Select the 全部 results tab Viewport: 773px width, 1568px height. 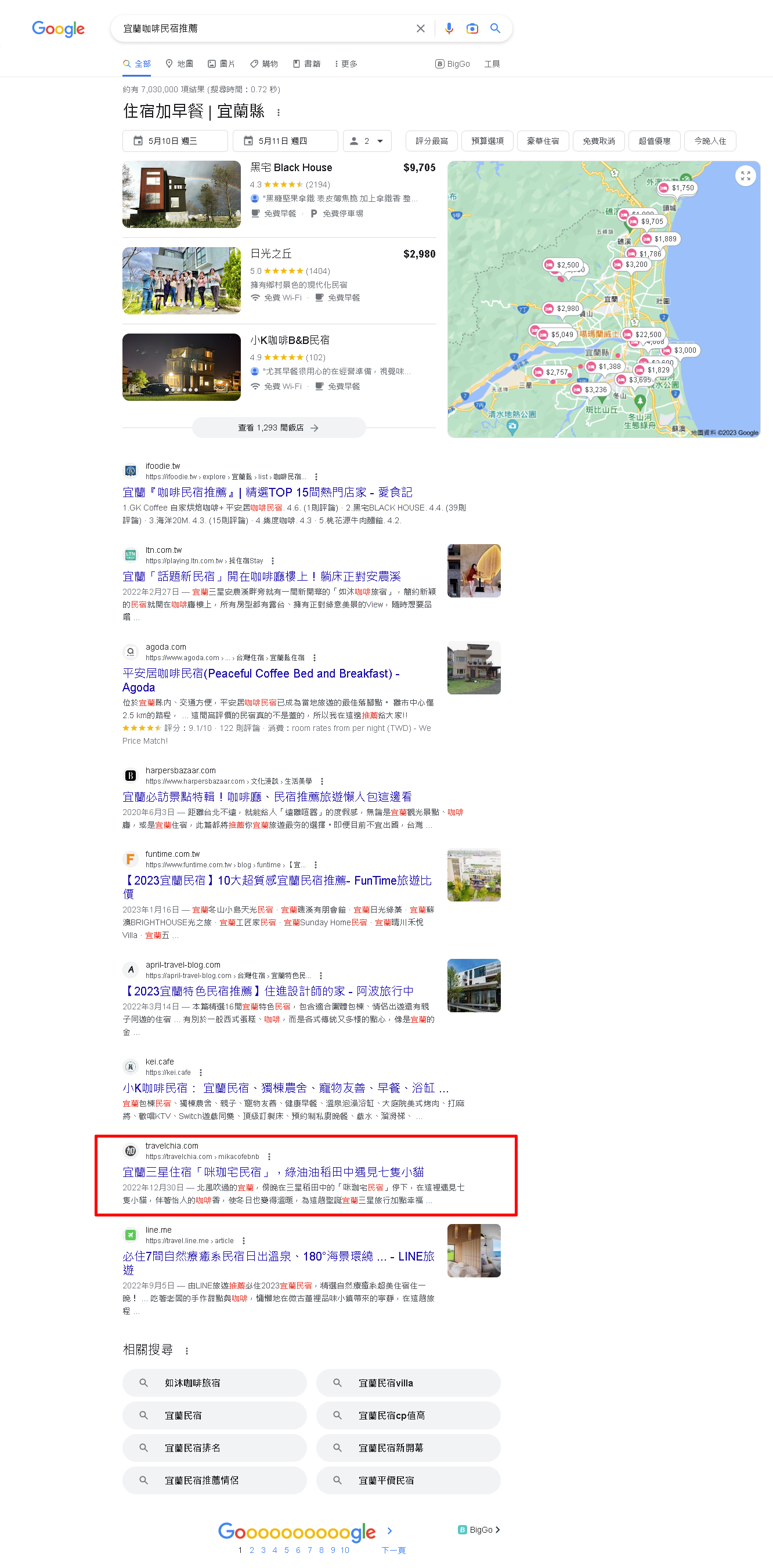pos(137,64)
